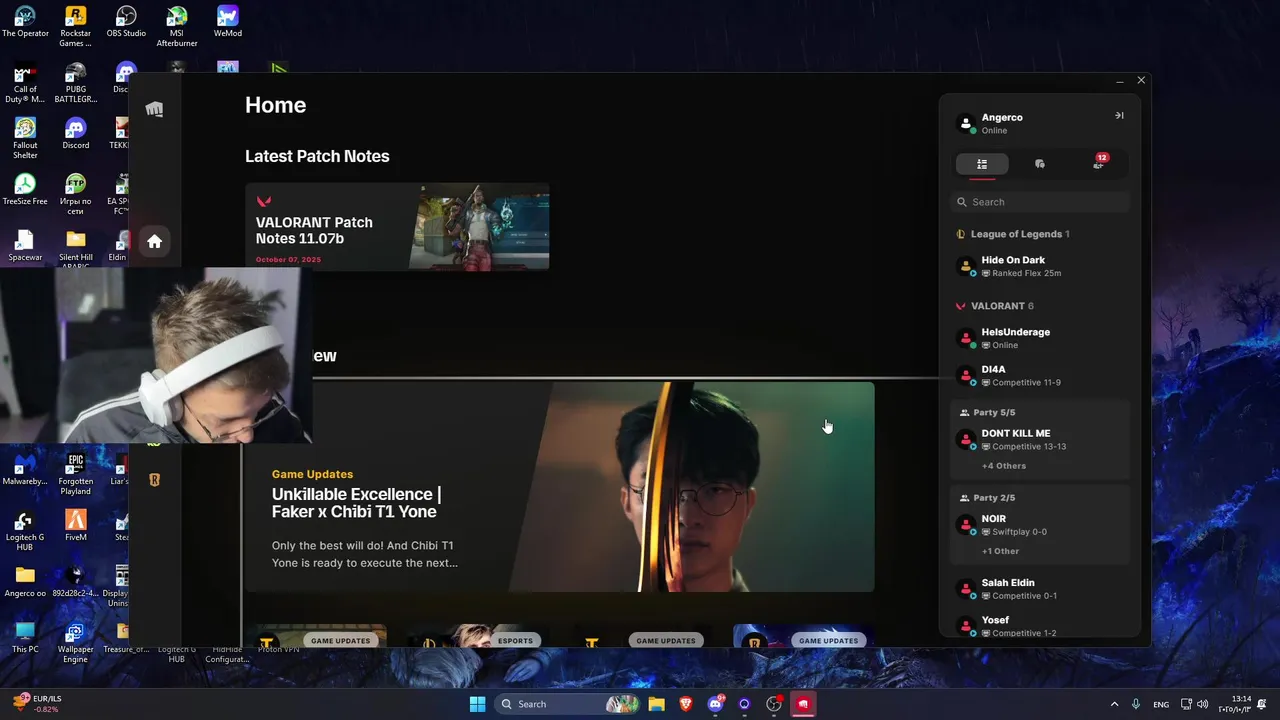Open OBS Studio desktop shortcut

point(126,22)
